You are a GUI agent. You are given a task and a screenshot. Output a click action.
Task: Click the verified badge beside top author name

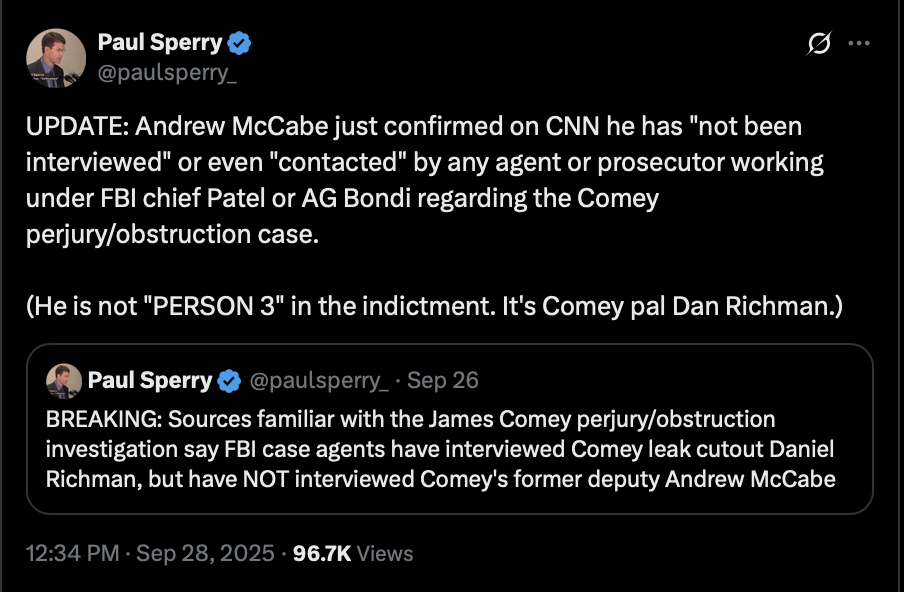tap(240, 43)
